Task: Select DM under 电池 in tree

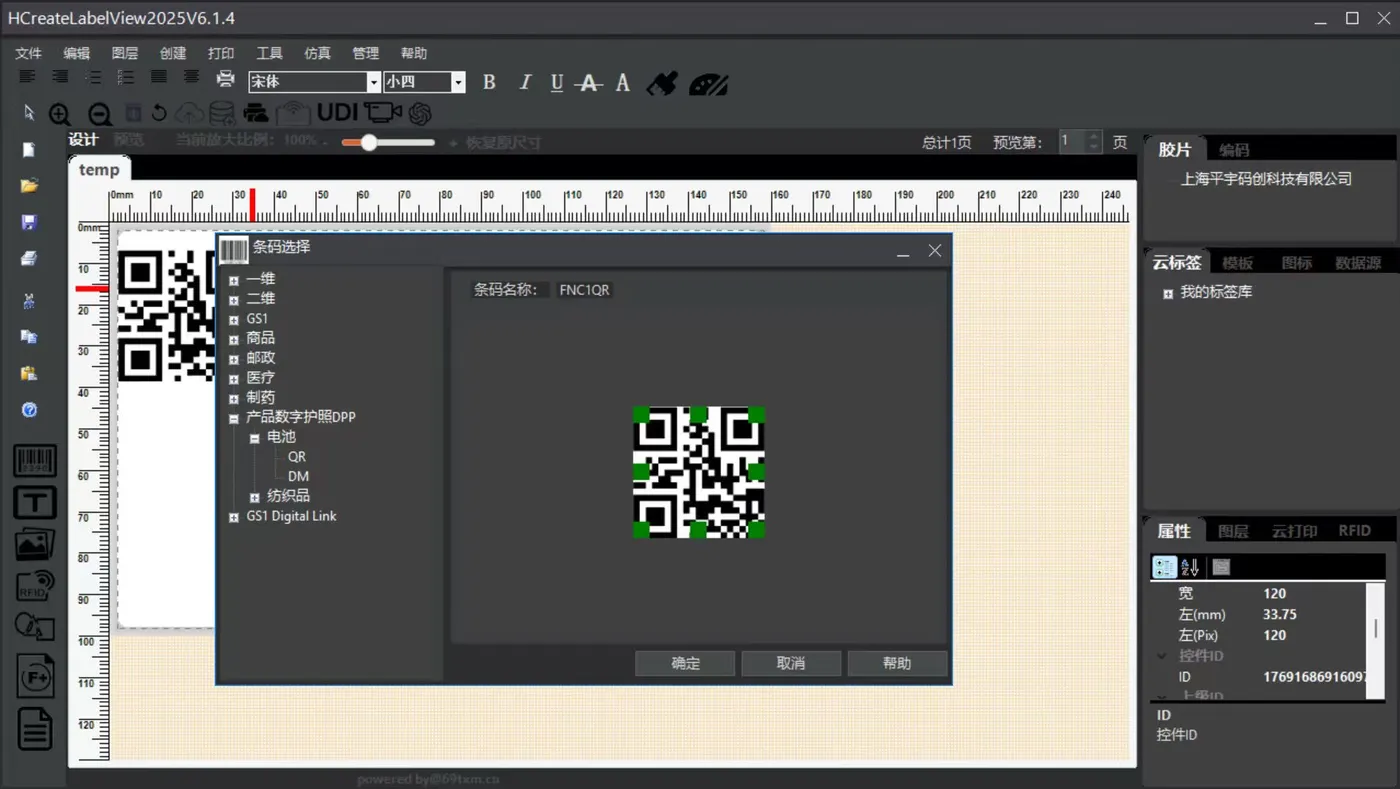Action: [298, 477]
